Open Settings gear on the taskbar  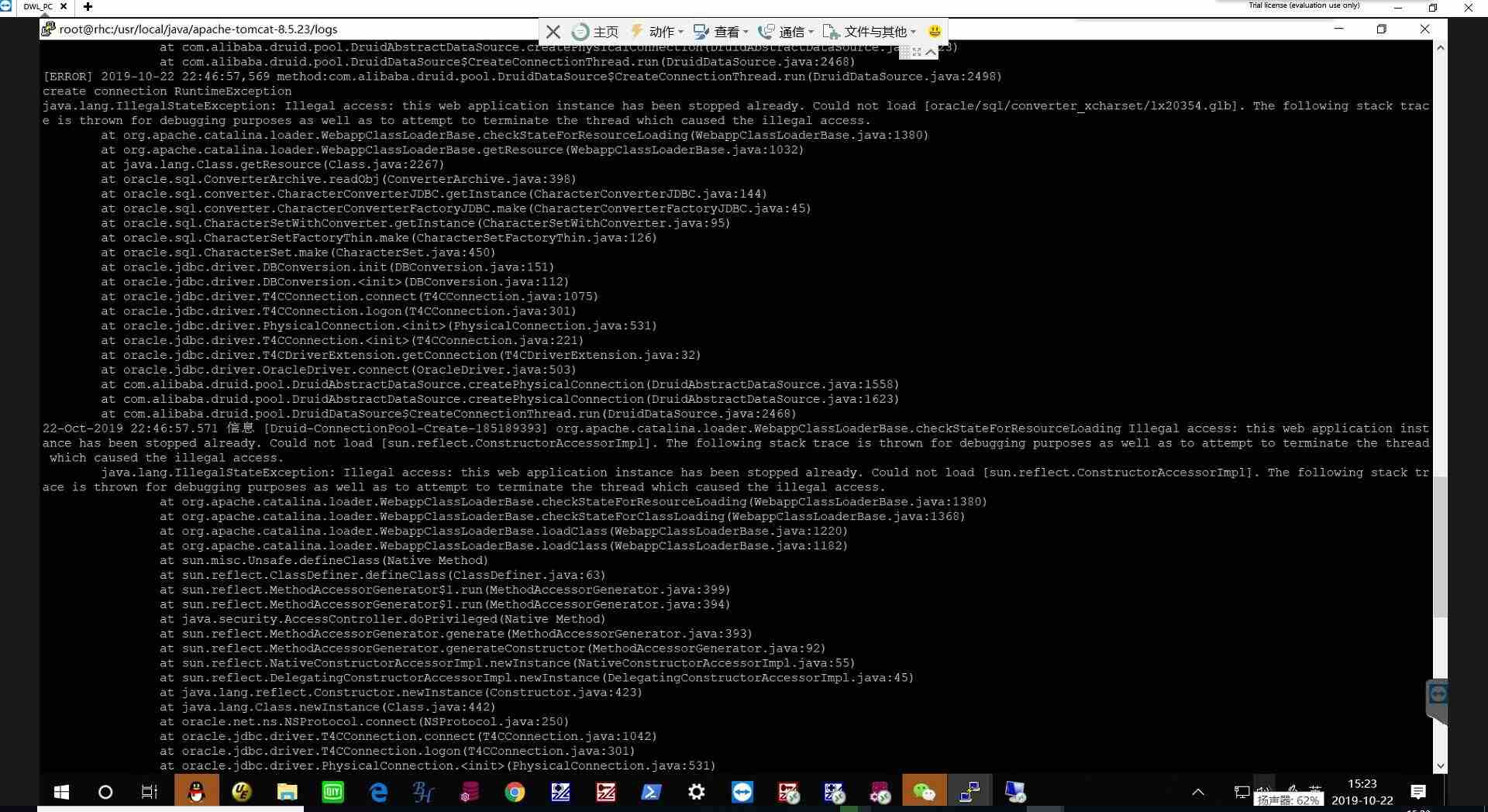697,792
